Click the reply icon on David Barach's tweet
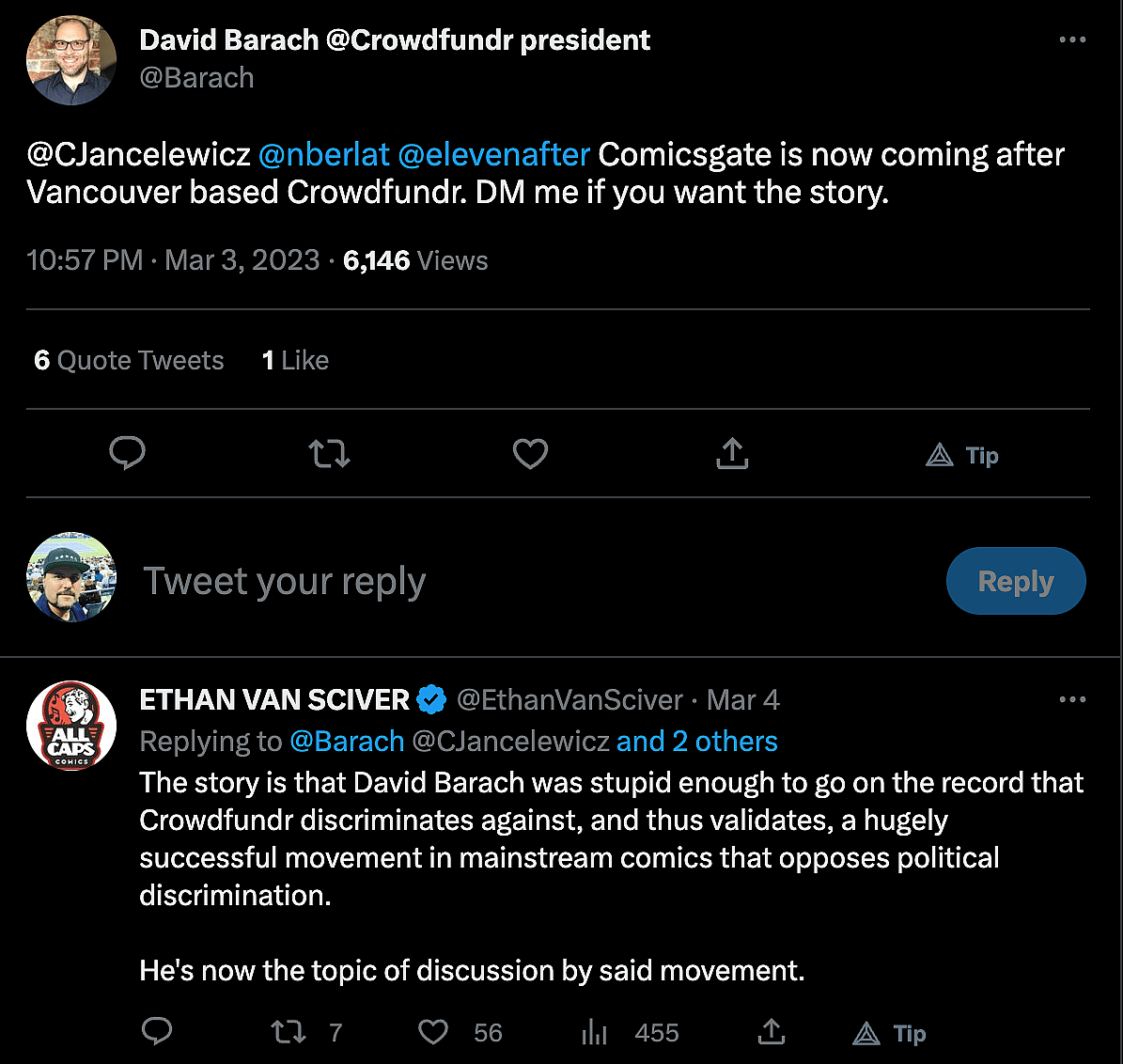 [127, 454]
